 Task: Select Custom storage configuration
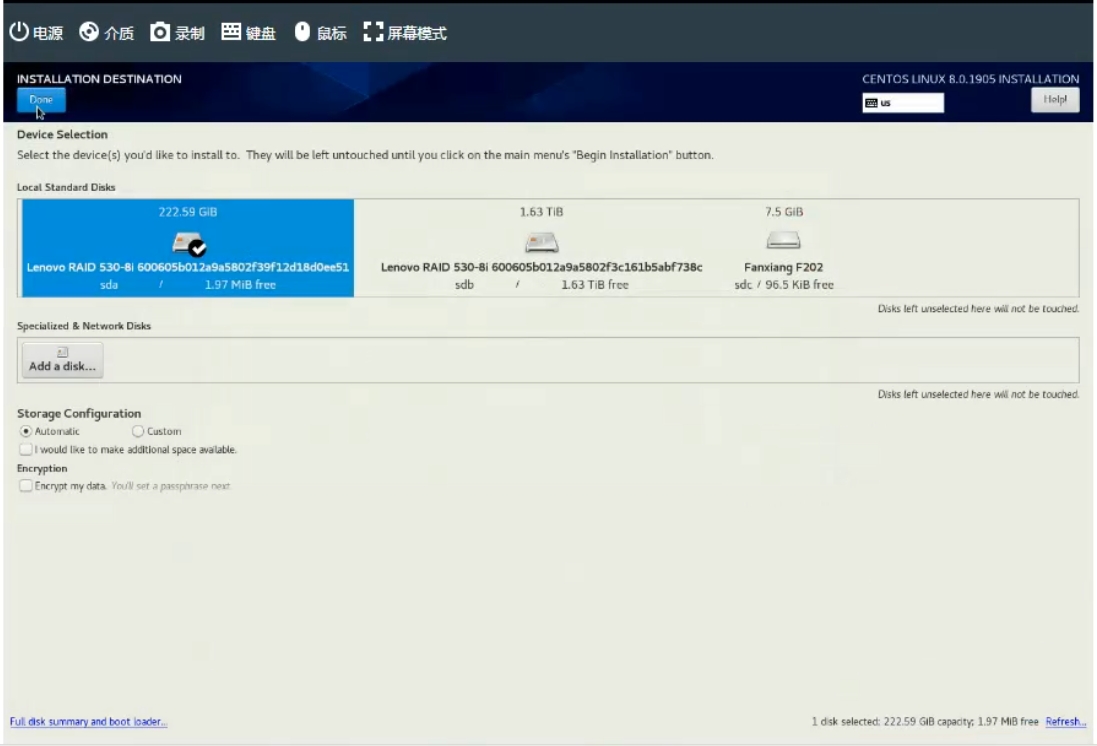(138, 431)
